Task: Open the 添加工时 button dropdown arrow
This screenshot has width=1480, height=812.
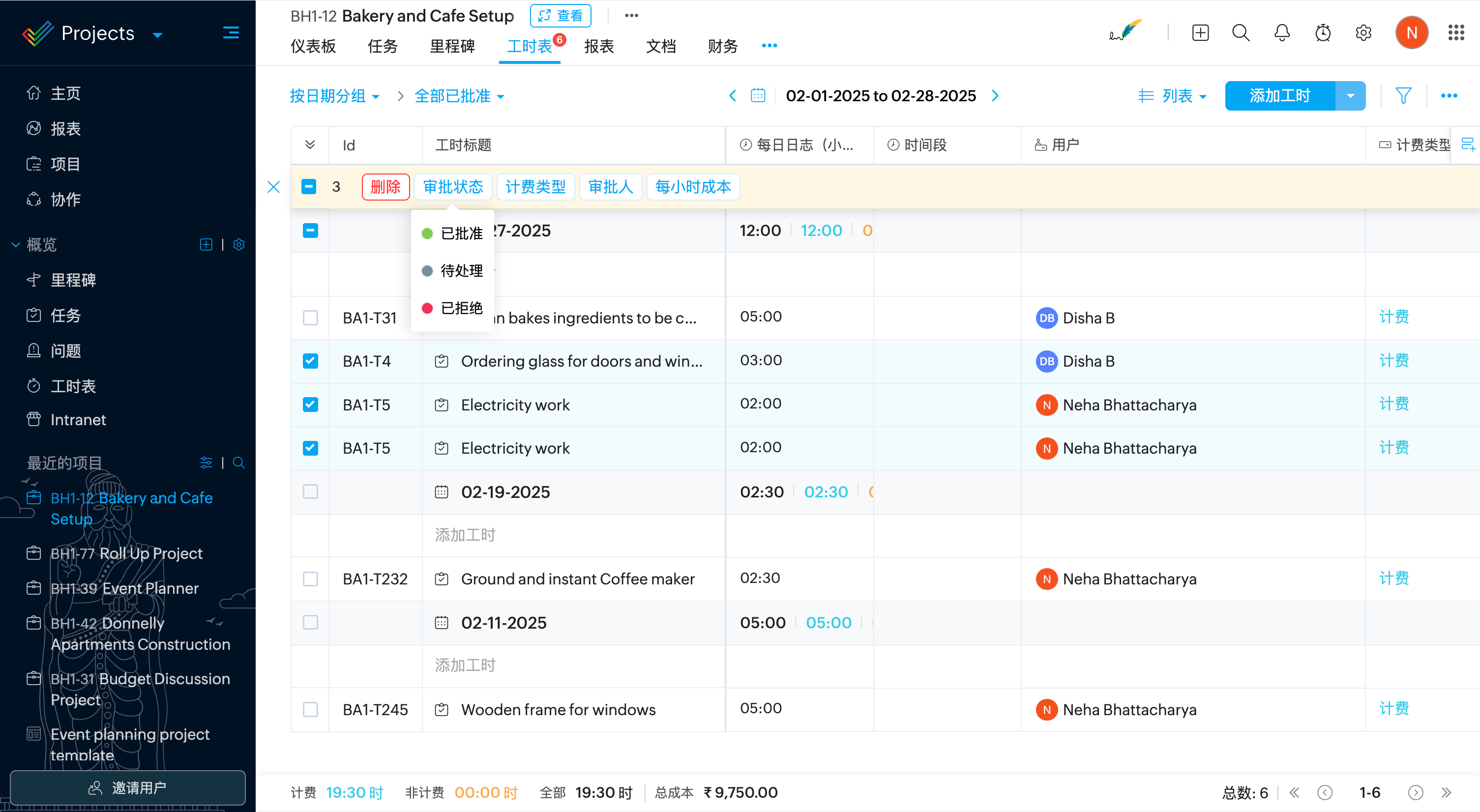Action: [x=1350, y=96]
